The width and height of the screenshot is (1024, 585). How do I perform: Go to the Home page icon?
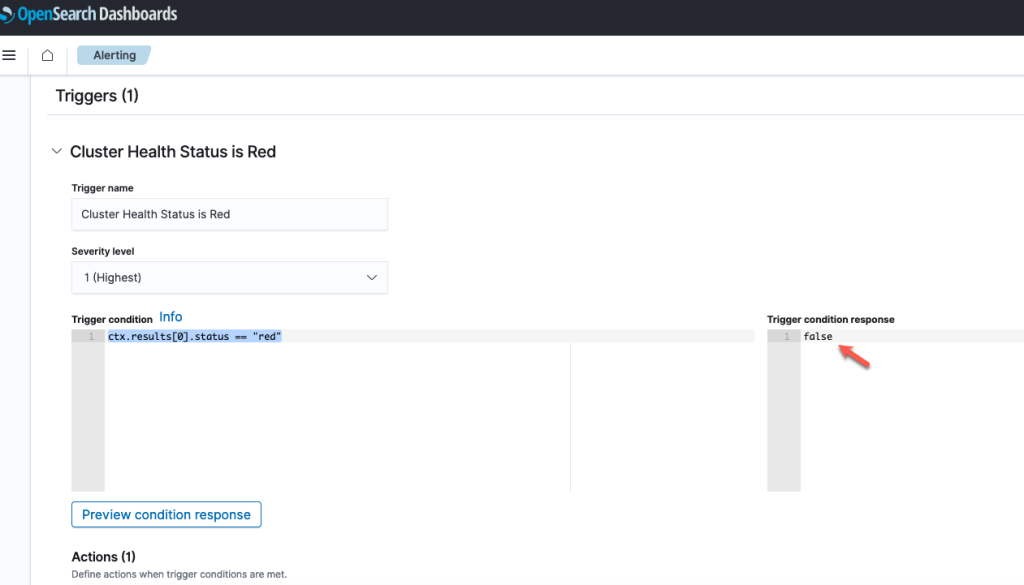point(48,55)
